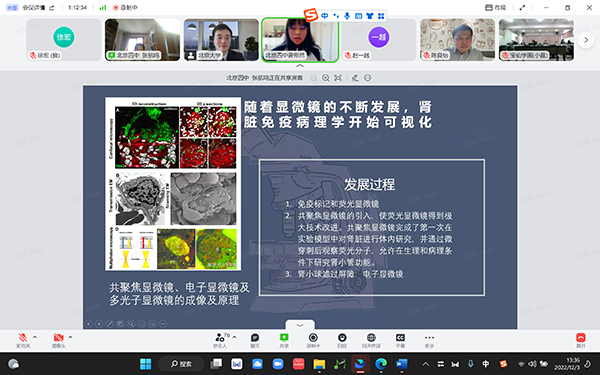The width and height of the screenshot is (600, 375).
Task: Unmute the microphone in the meeting toolbar
Action: (x=23, y=340)
